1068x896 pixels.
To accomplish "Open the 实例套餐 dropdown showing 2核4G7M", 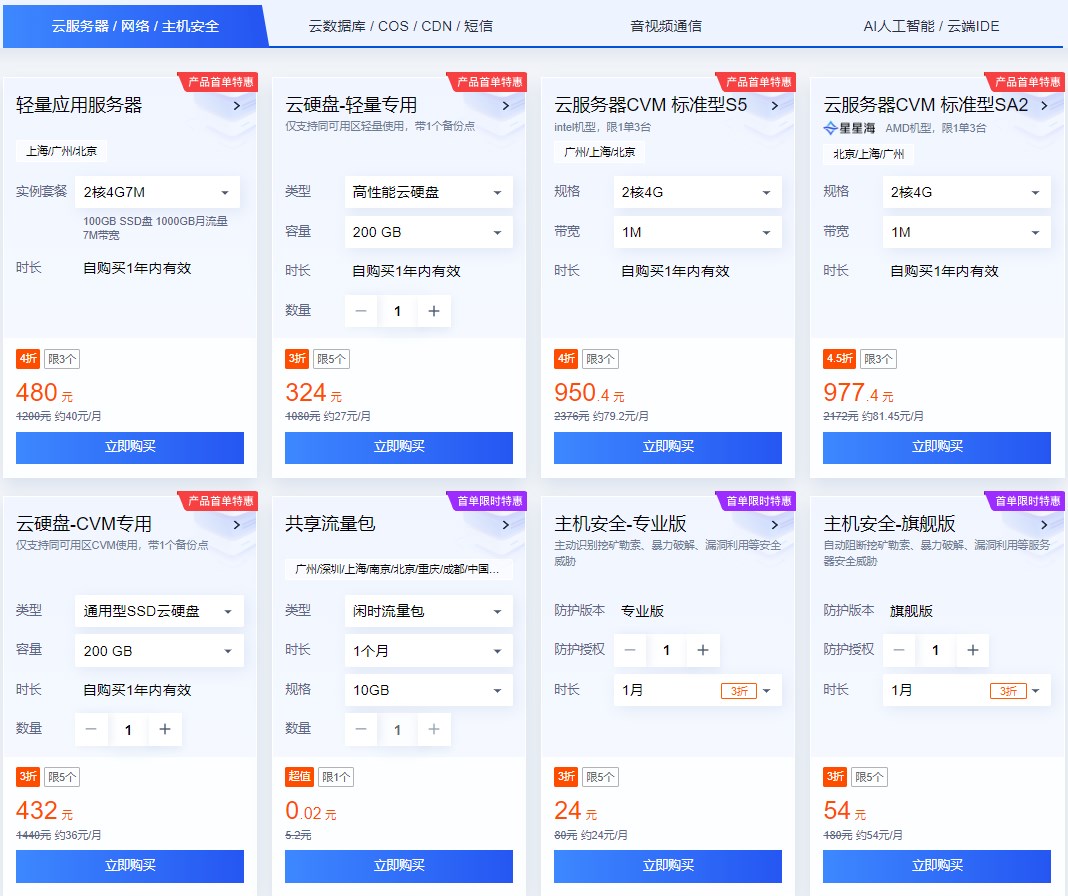I will pos(158,192).
